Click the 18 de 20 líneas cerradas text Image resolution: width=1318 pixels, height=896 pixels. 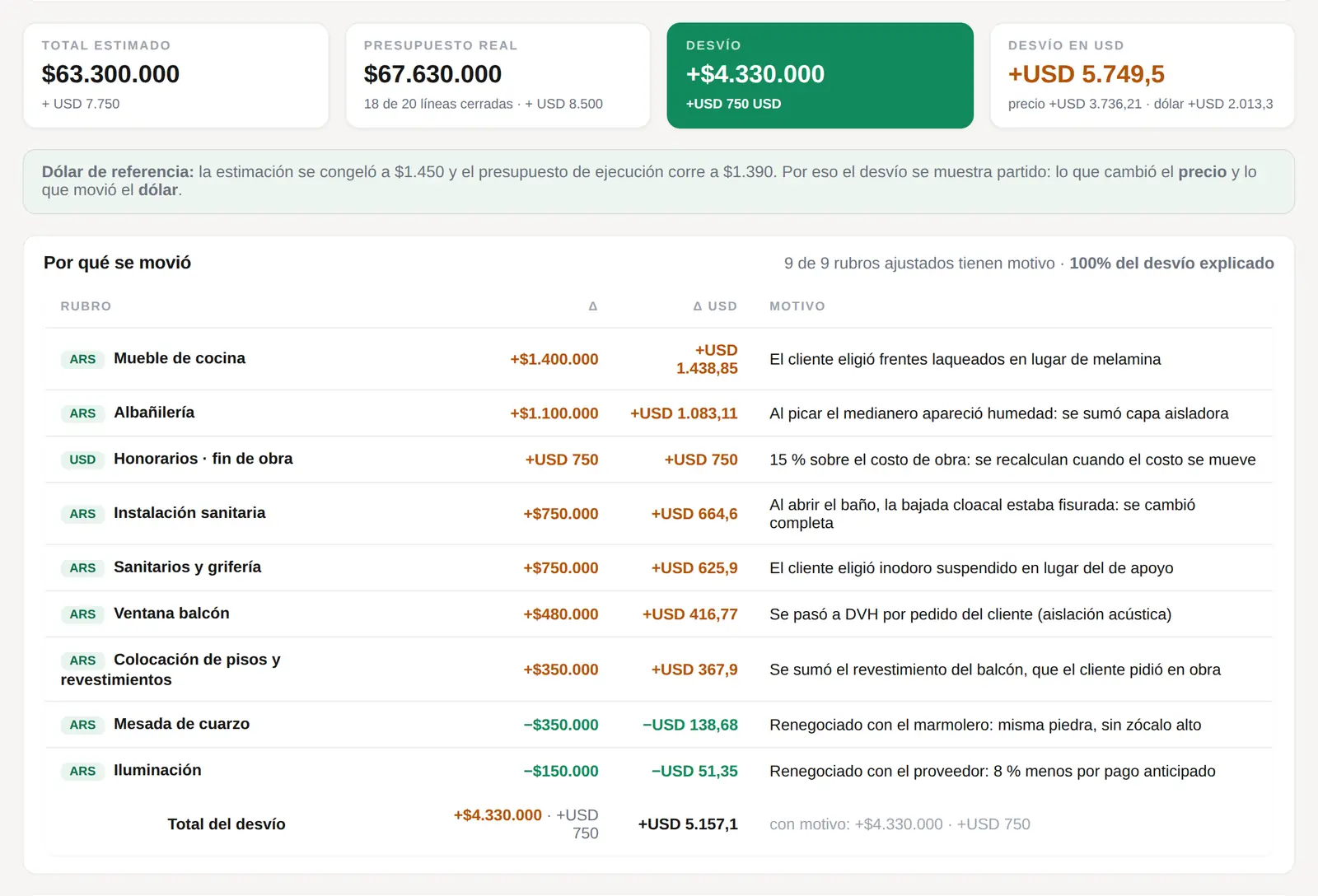point(438,104)
